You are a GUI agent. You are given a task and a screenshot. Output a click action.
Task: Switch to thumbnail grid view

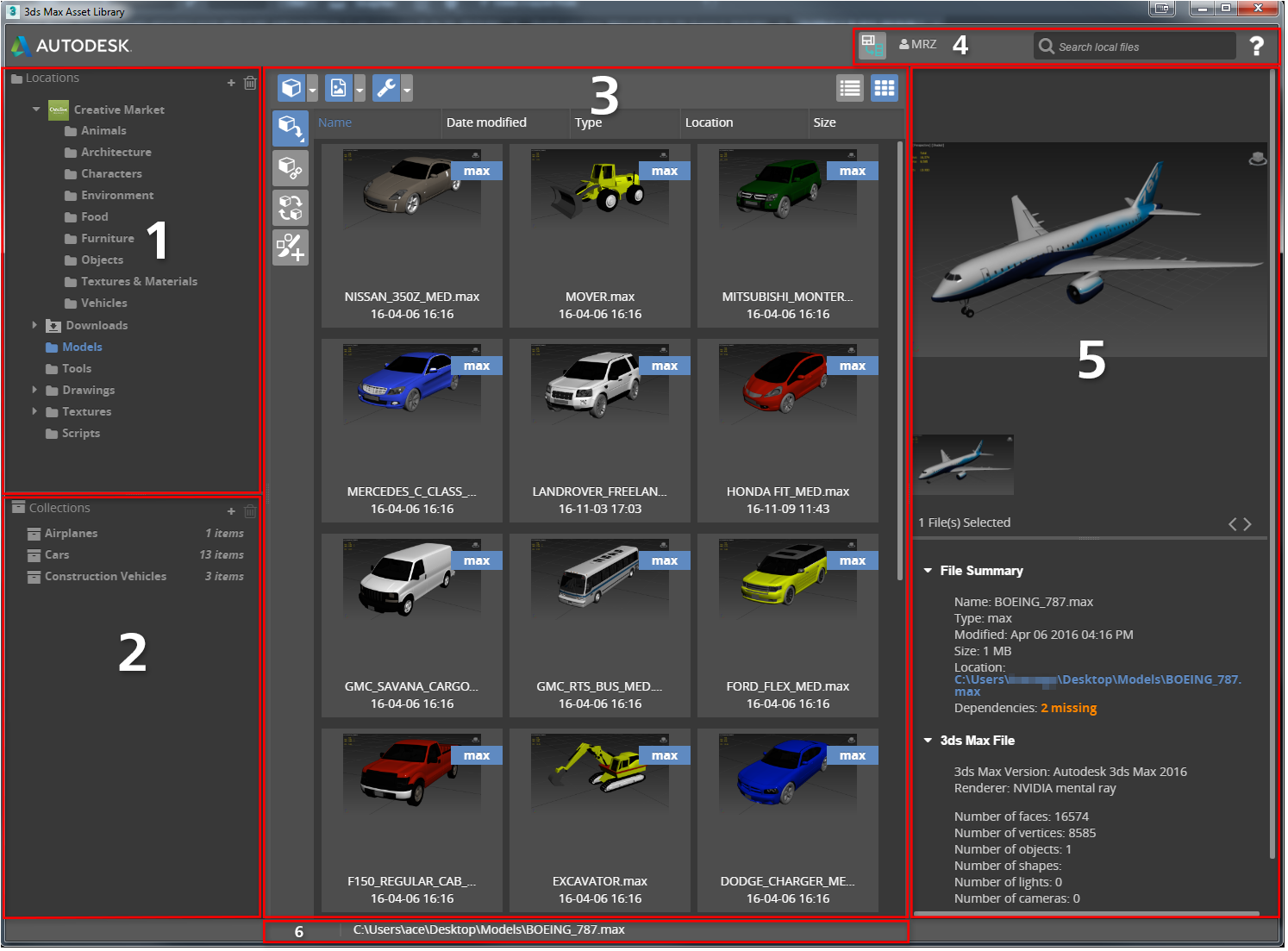(885, 88)
